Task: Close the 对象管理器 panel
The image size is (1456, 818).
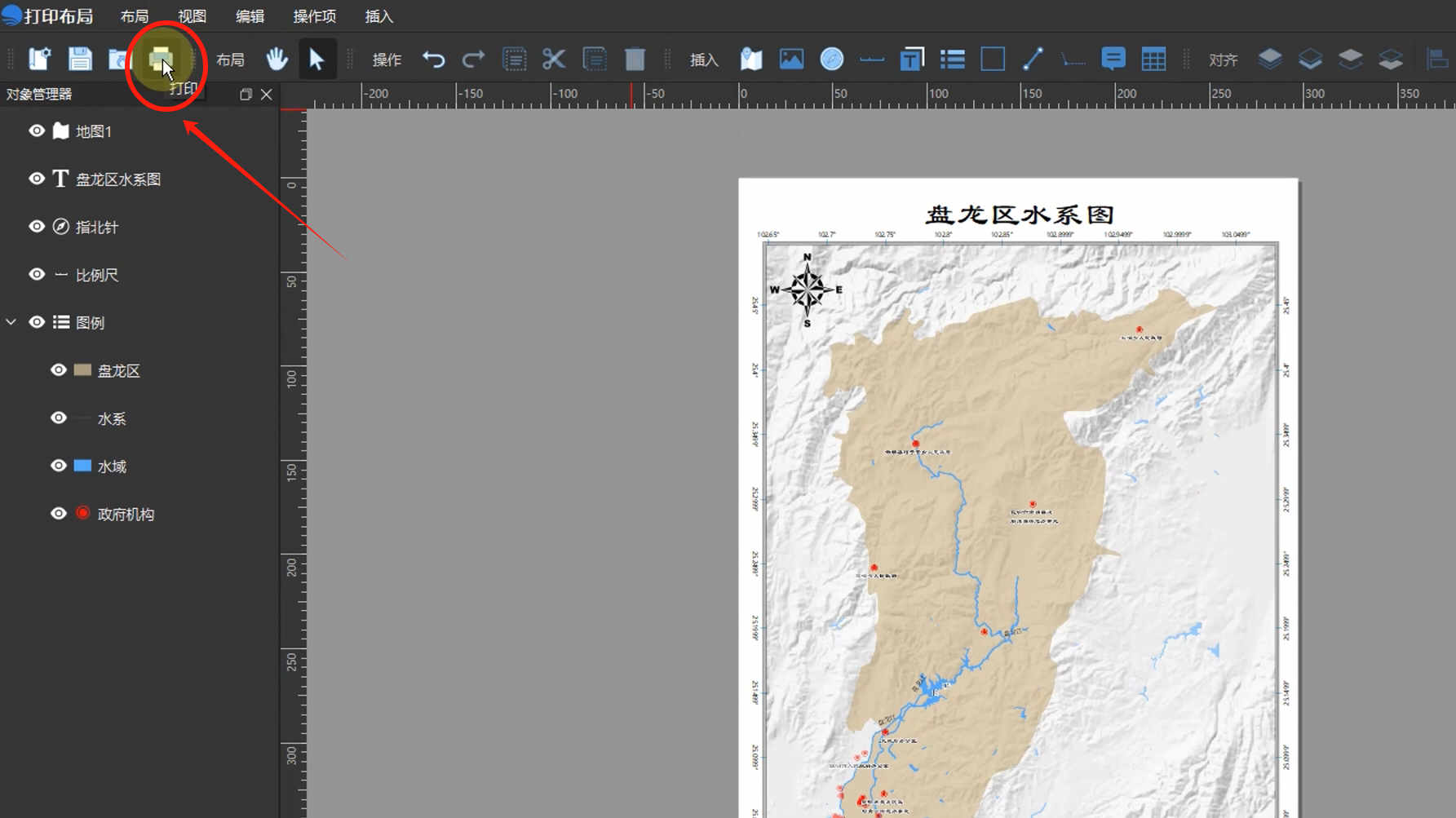Action: tap(267, 95)
